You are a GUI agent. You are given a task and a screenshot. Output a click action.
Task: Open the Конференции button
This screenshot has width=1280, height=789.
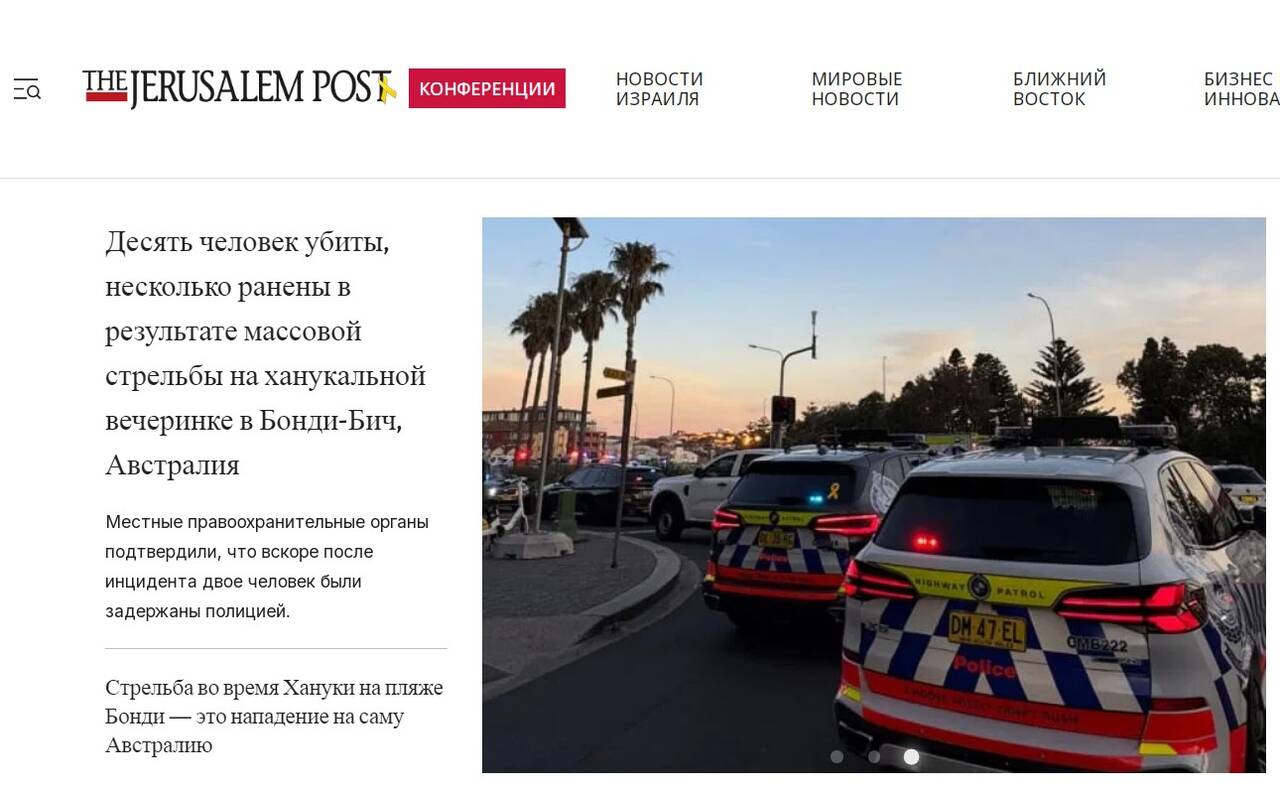tap(487, 88)
